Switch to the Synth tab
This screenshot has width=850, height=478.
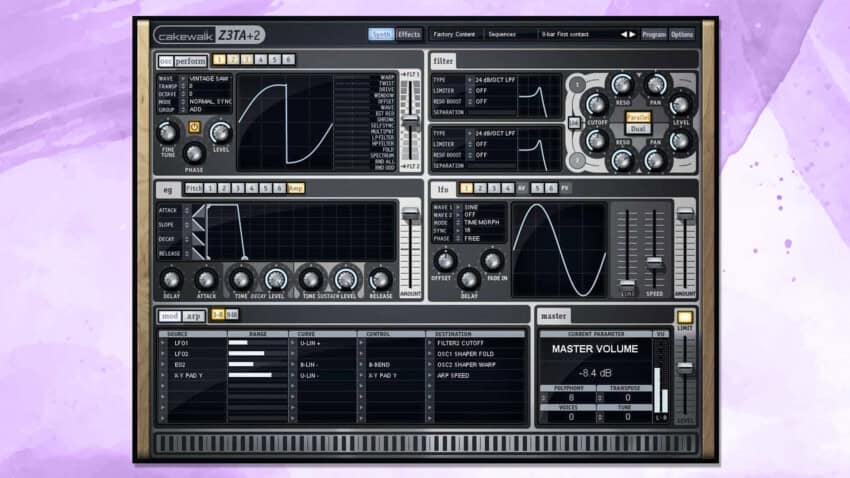[x=381, y=34]
